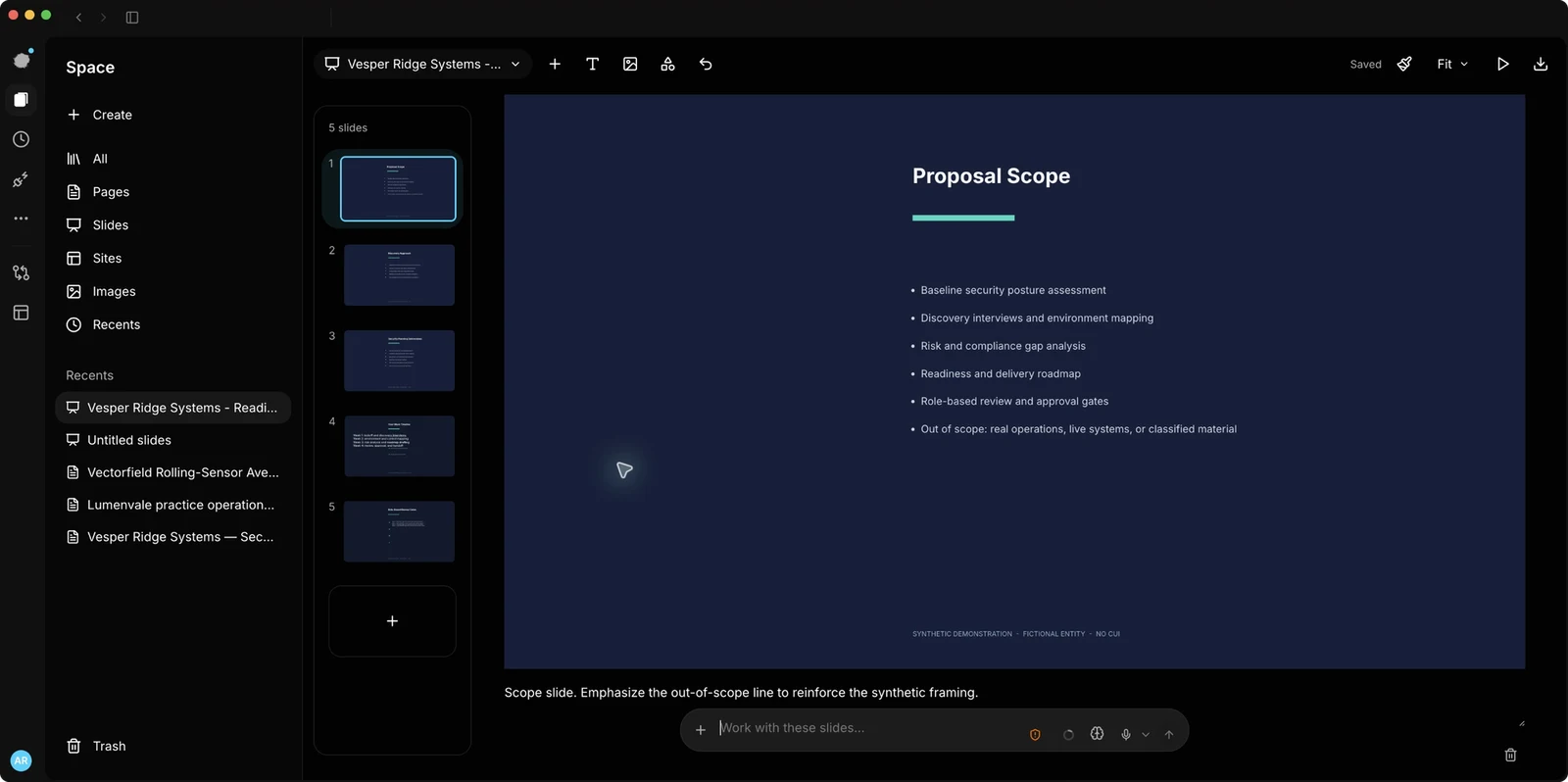Add a new element with the toolbar plus icon
Image resolution: width=1568 pixels, height=782 pixels.
coord(555,64)
